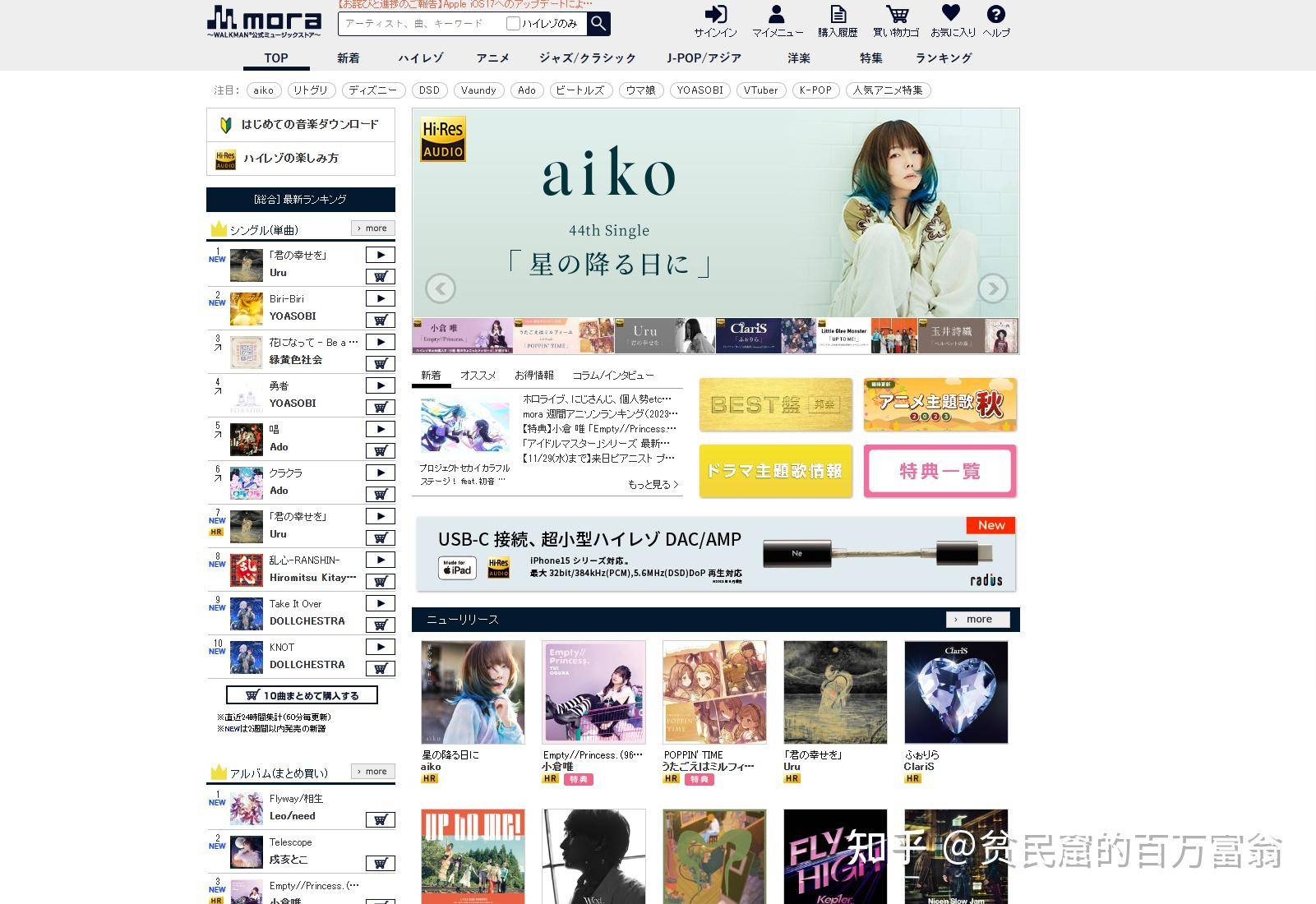Image resolution: width=1316 pixels, height=904 pixels.
Task: Open ハイレゾの楽しみ方 link
Action: click(301, 159)
